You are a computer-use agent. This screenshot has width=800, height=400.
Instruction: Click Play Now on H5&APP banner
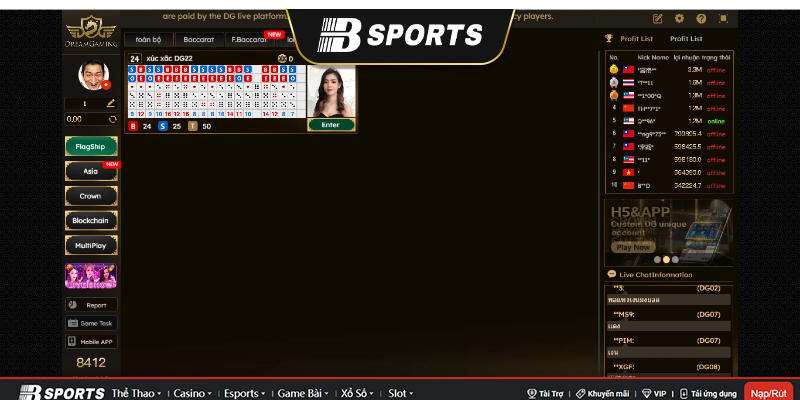pyautogui.click(x=633, y=247)
